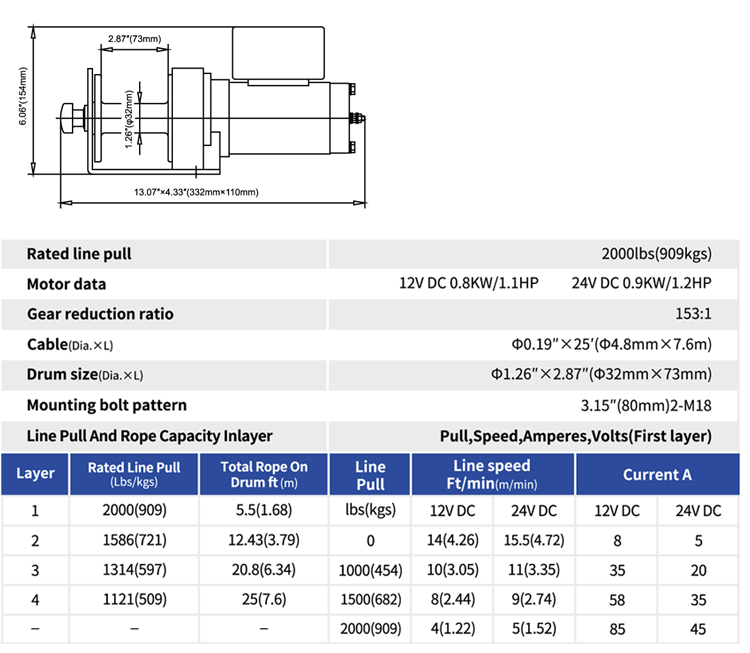Select the 153:1 gear reduction value
The image size is (750, 653).
coord(692,314)
